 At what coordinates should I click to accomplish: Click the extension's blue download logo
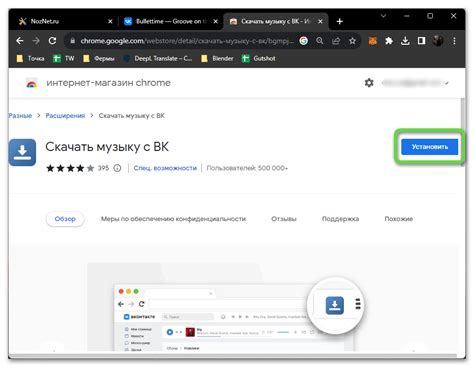pos(22,153)
